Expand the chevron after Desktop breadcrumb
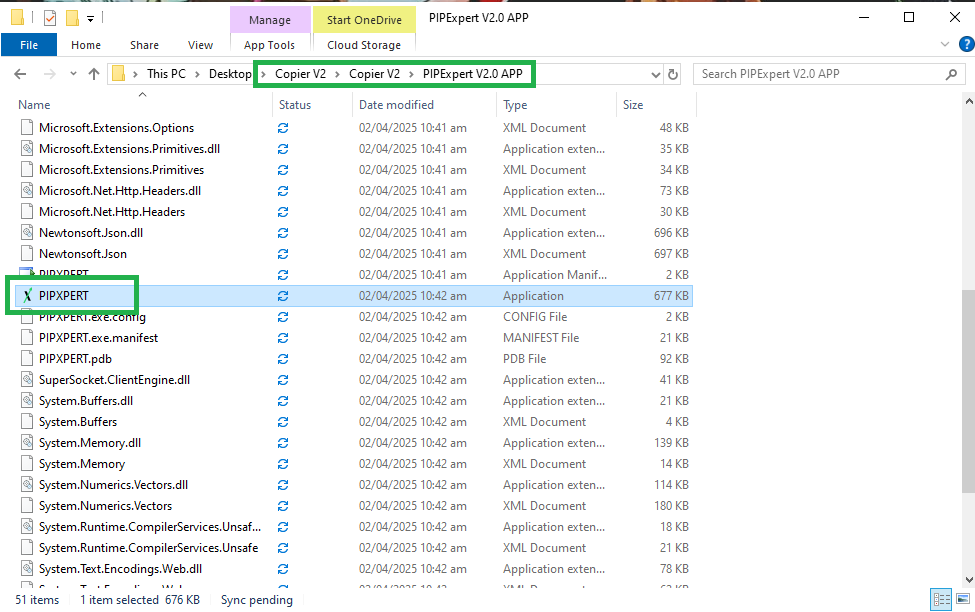 pos(263,75)
